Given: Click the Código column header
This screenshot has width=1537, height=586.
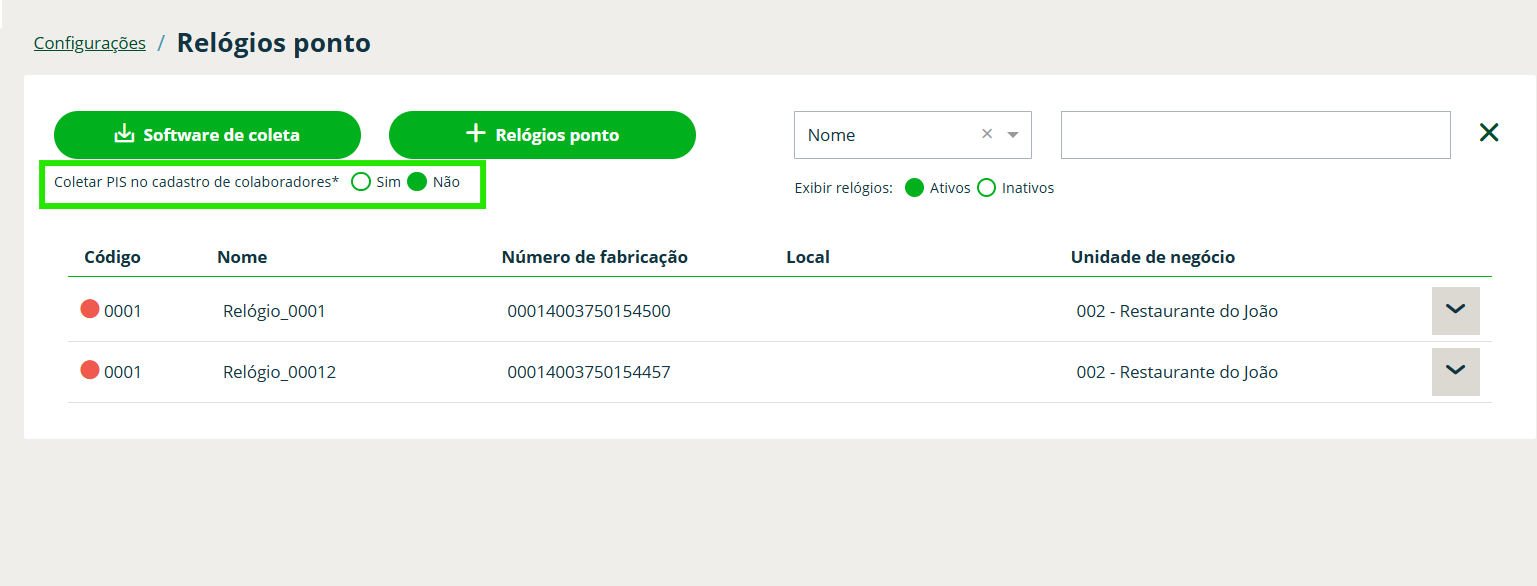Looking at the screenshot, I should click(x=112, y=257).
